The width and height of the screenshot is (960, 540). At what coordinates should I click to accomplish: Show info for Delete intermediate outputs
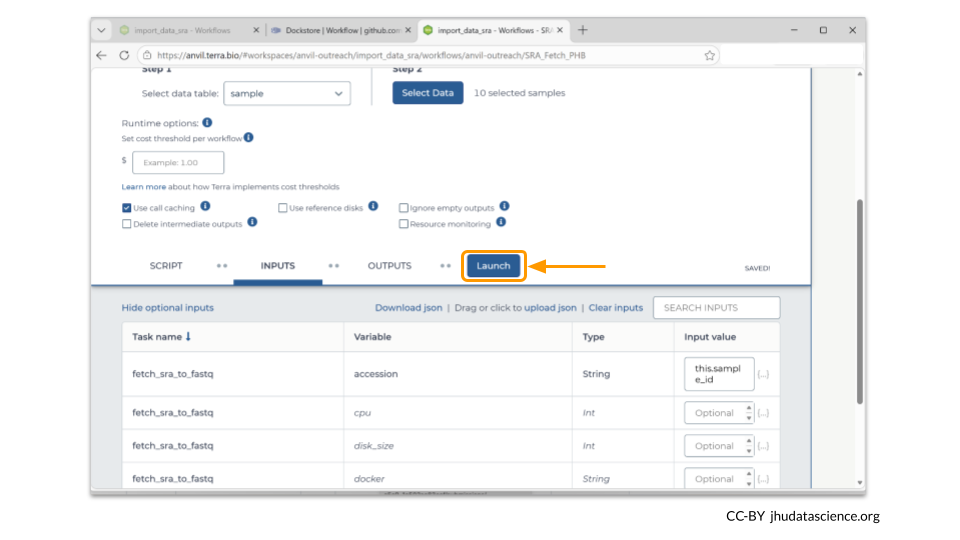pyautogui.click(x=252, y=222)
